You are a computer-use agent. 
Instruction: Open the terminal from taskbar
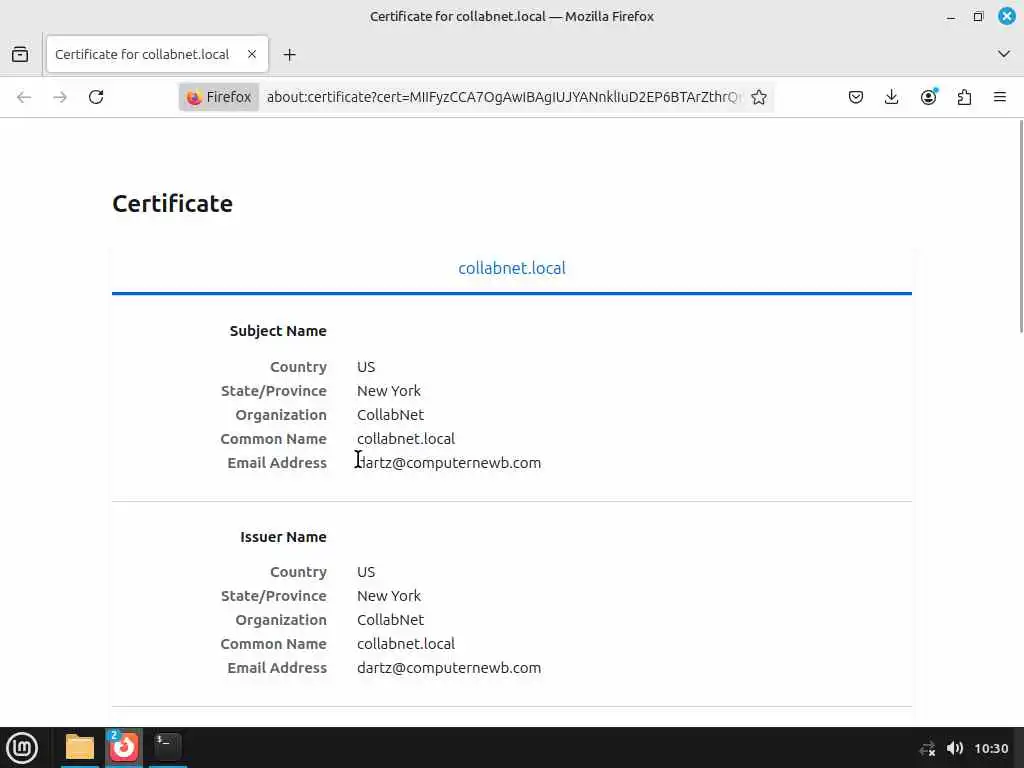(x=167, y=746)
